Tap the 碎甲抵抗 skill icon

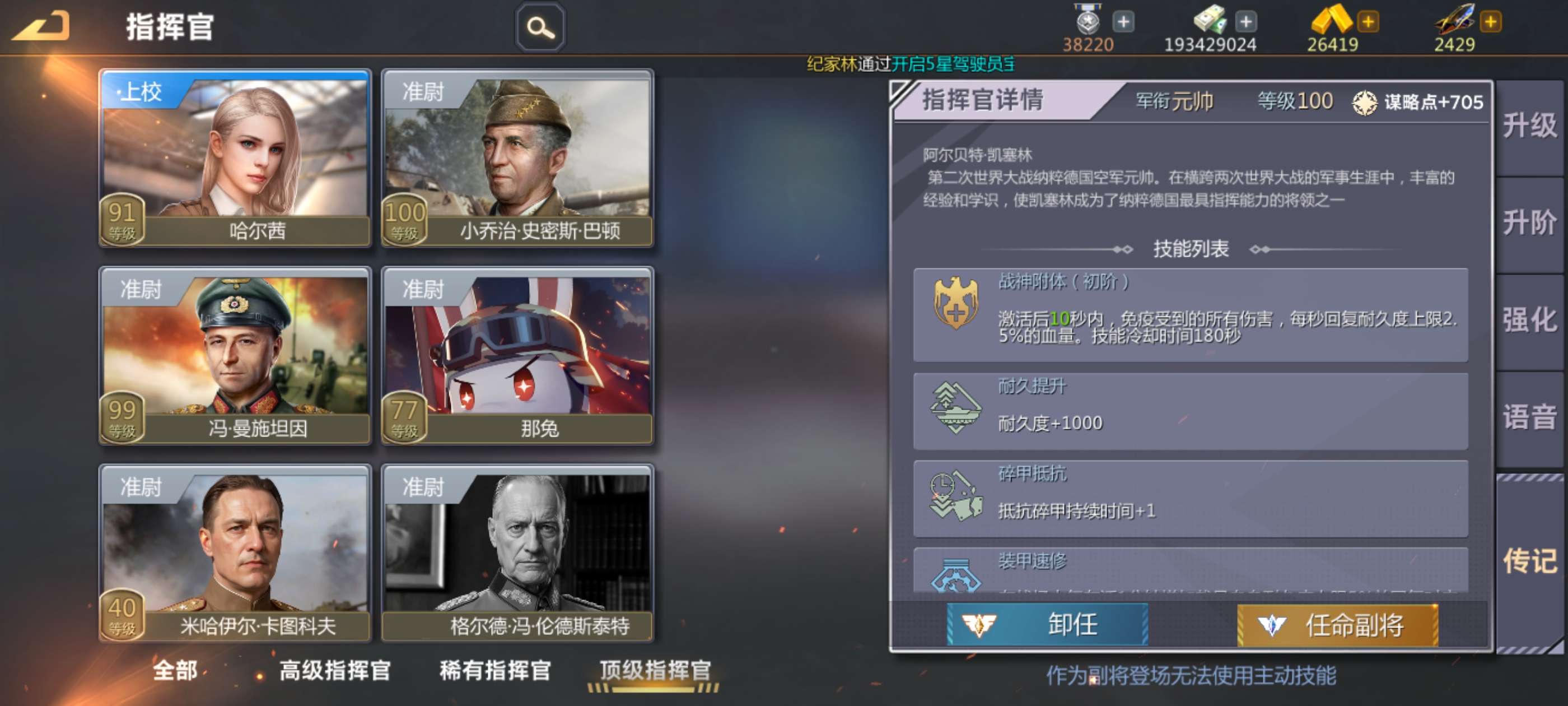pos(956,495)
